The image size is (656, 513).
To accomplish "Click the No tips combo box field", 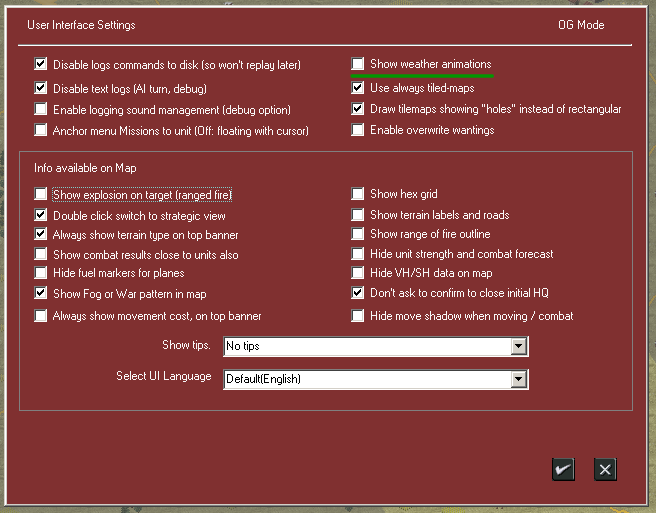I will click(x=376, y=346).
